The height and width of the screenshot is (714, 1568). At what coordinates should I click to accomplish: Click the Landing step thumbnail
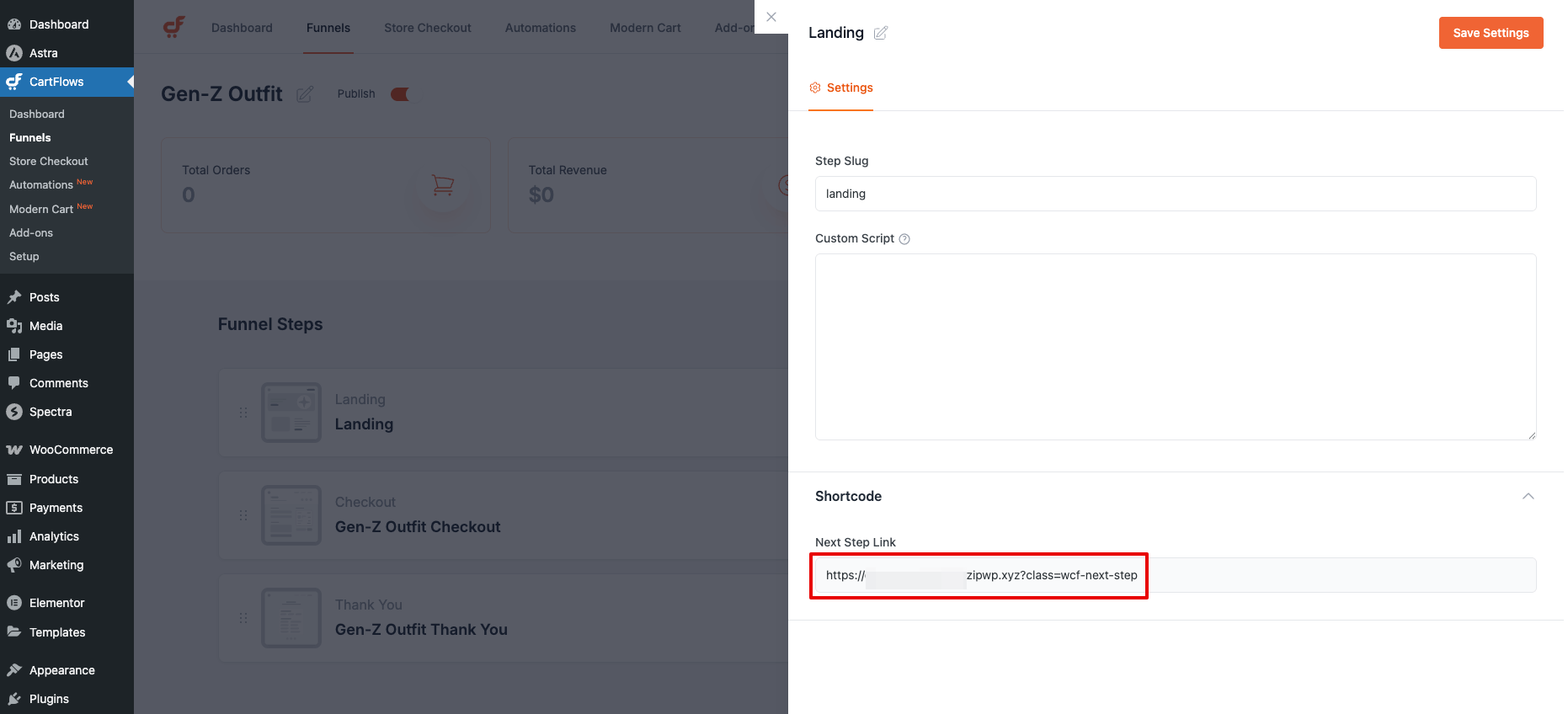(291, 413)
